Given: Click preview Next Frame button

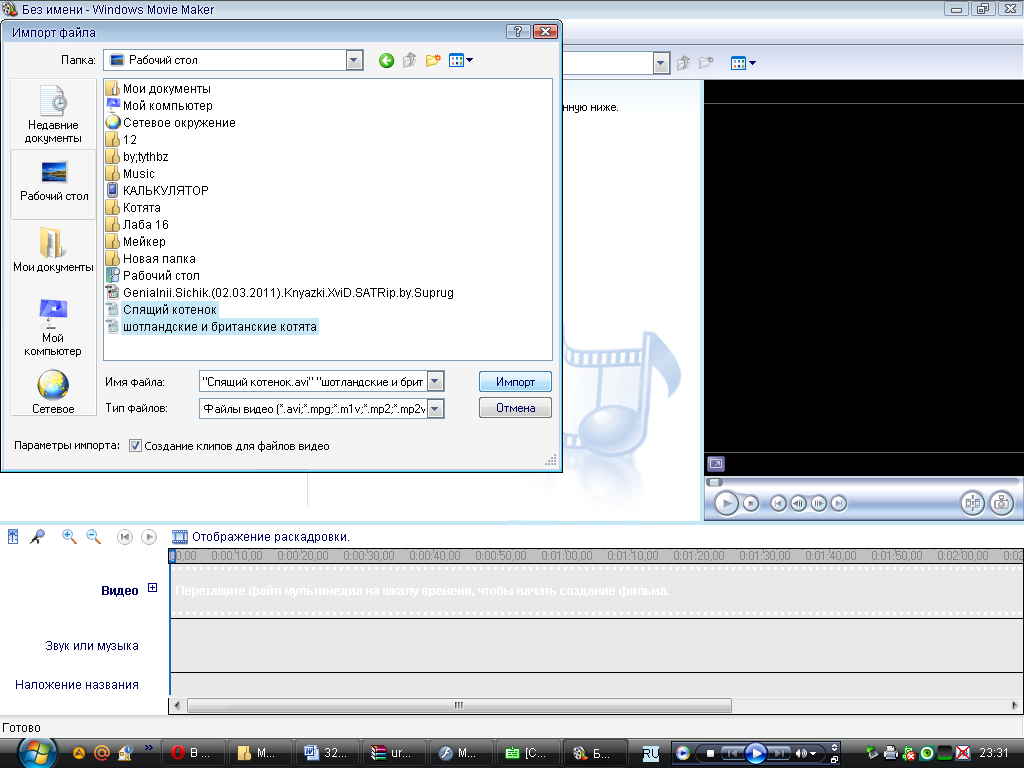Looking at the screenshot, I should tap(818, 504).
